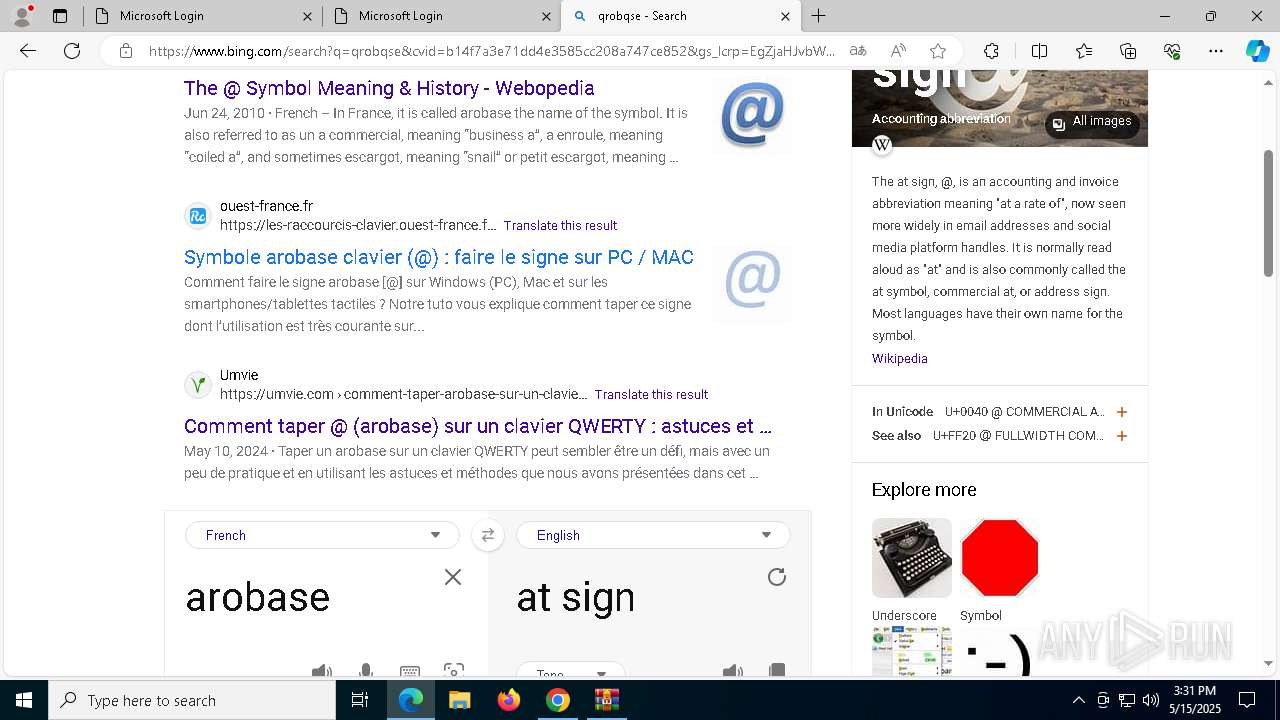Open The @ Symbol Meaning & History link
Image resolution: width=1280 pixels, height=720 pixels.
tap(389, 88)
